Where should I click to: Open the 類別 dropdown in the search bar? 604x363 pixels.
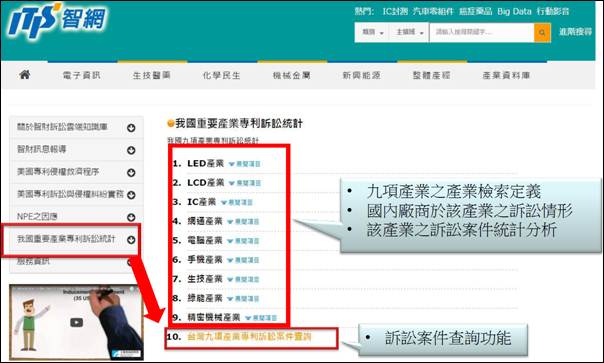pos(372,32)
